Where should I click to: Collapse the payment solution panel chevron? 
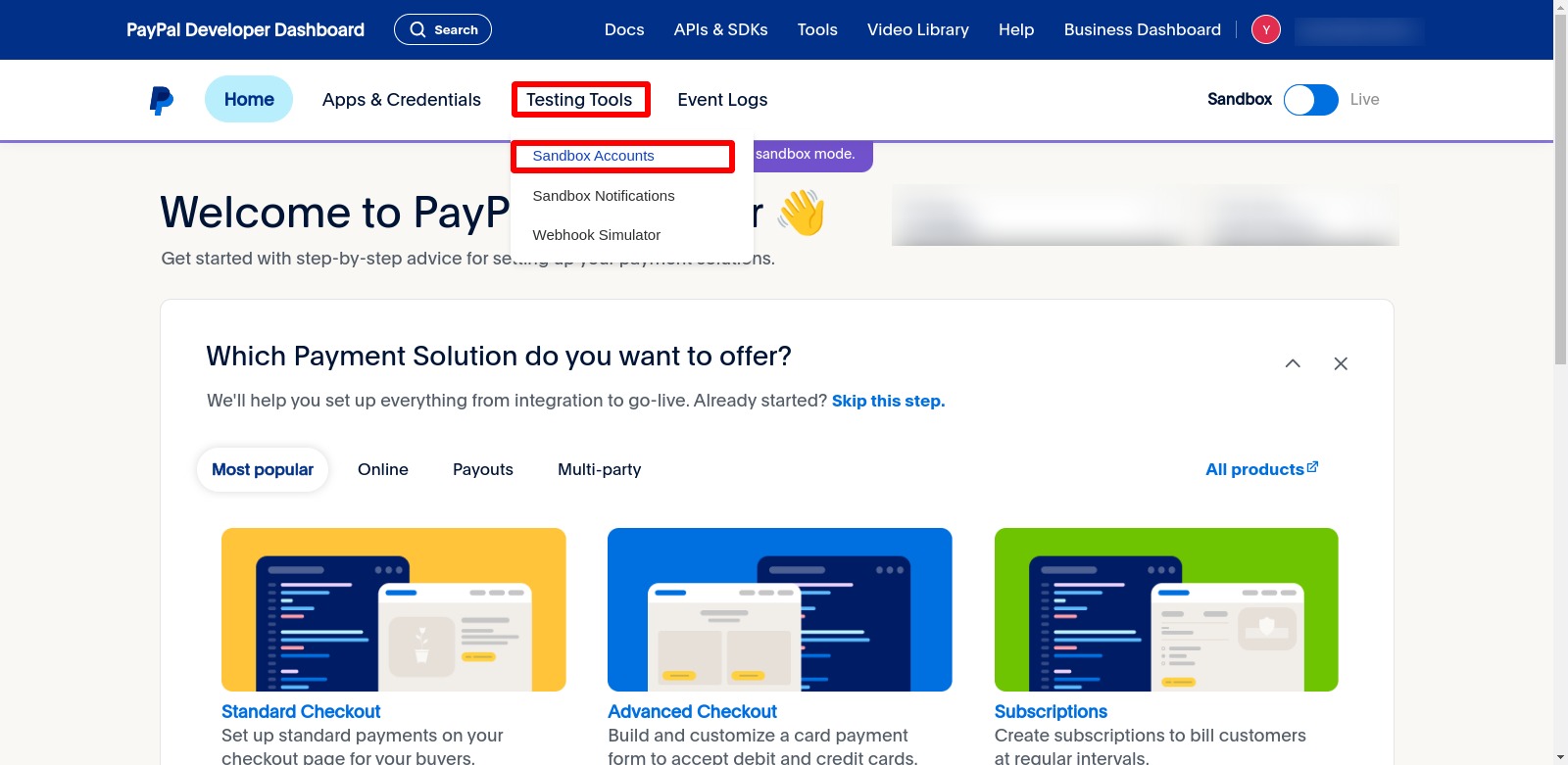(1293, 363)
